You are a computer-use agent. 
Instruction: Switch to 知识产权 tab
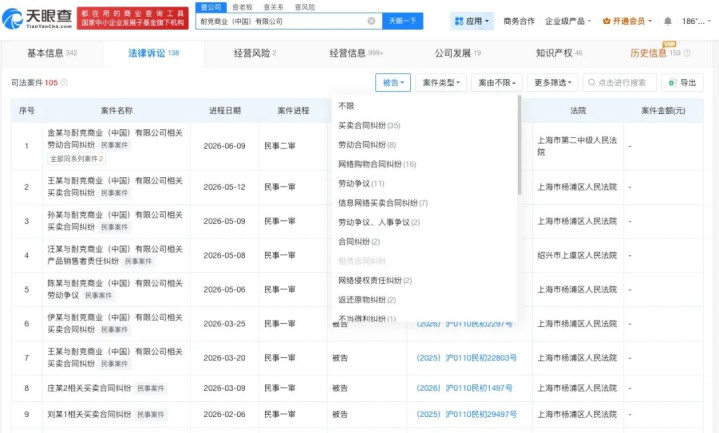(559, 53)
